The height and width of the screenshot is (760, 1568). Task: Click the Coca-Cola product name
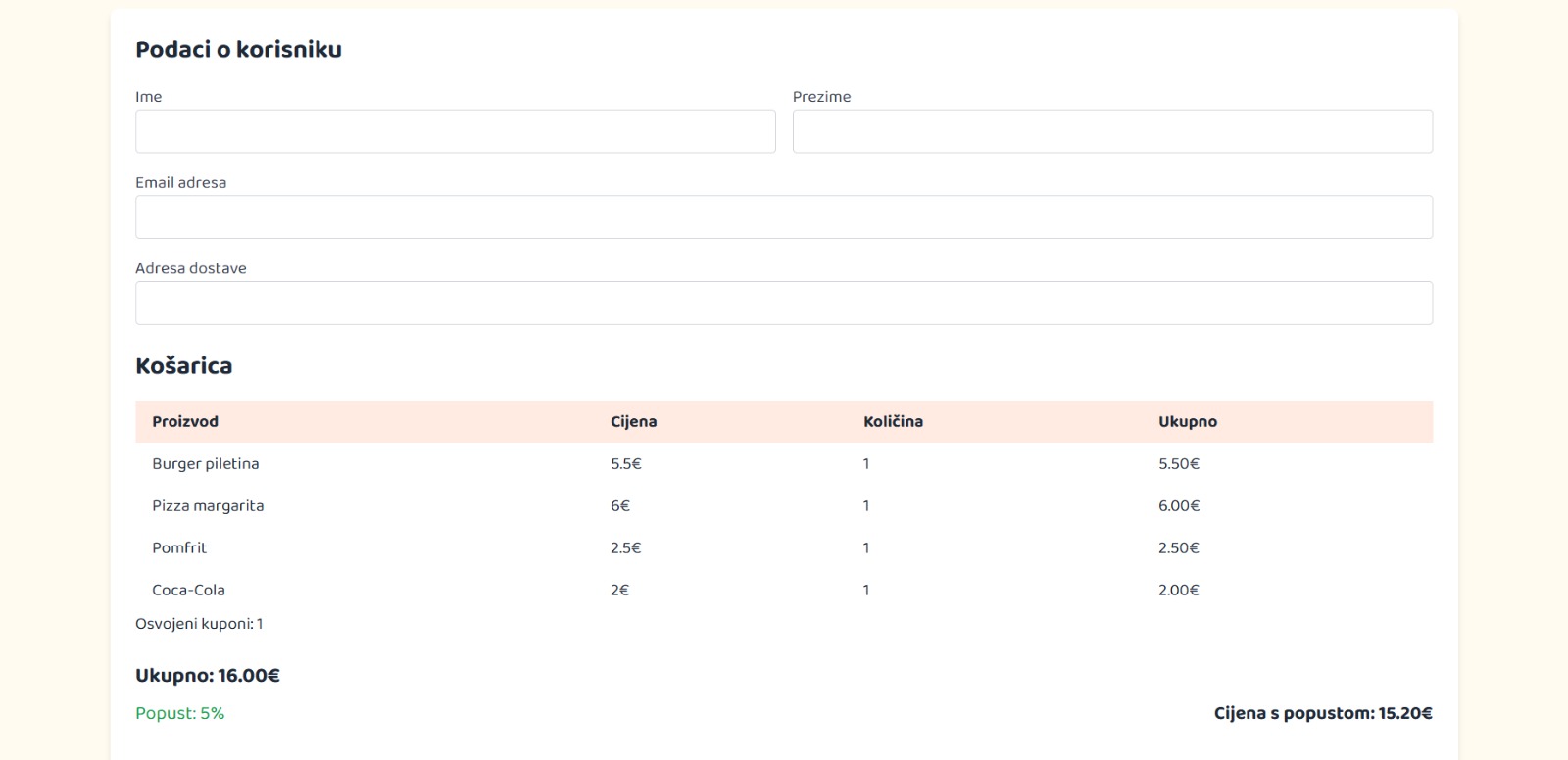point(188,591)
